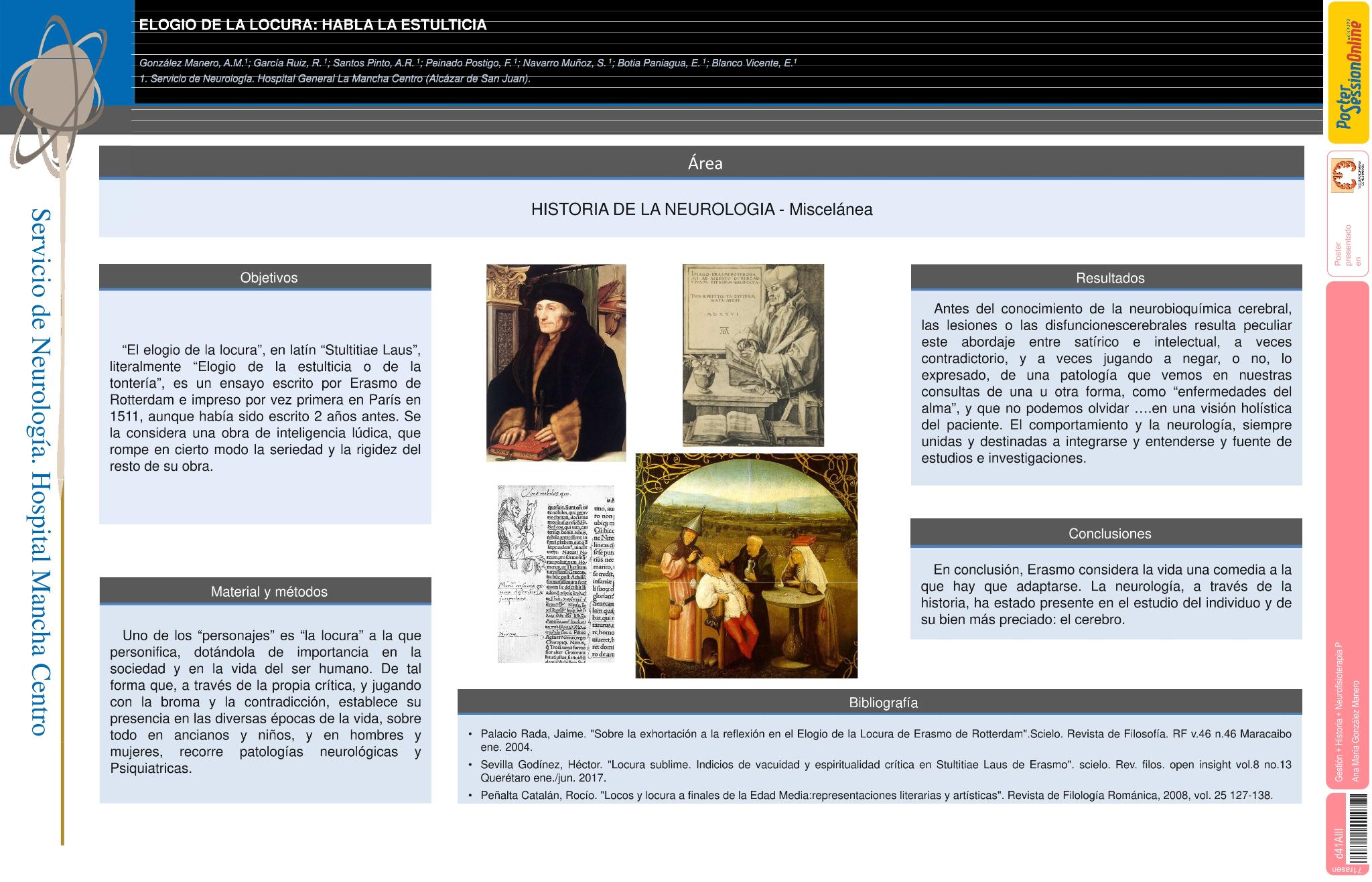Open the Holbein Erasmus portrait painting

pyautogui.click(x=556, y=362)
